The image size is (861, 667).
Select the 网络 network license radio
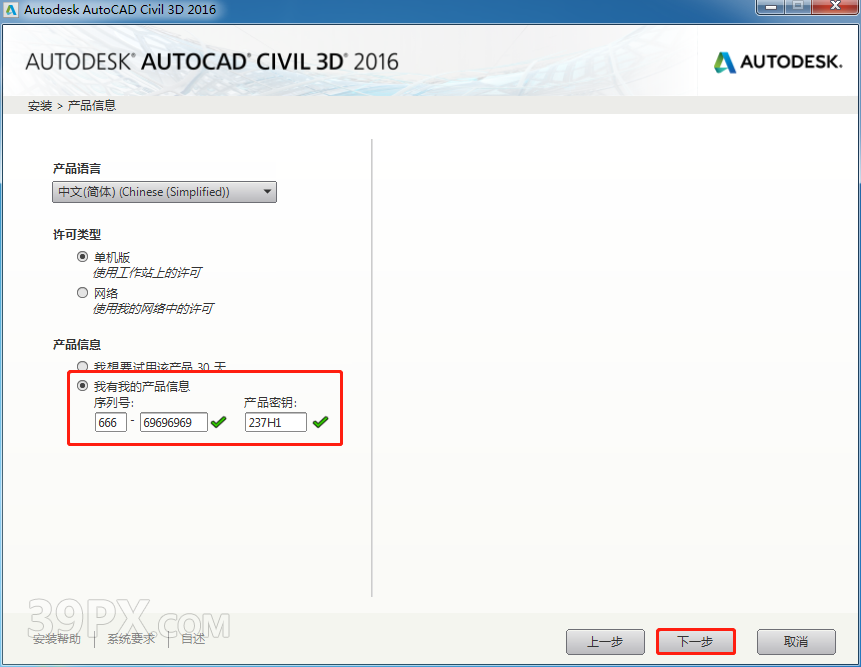82,293
